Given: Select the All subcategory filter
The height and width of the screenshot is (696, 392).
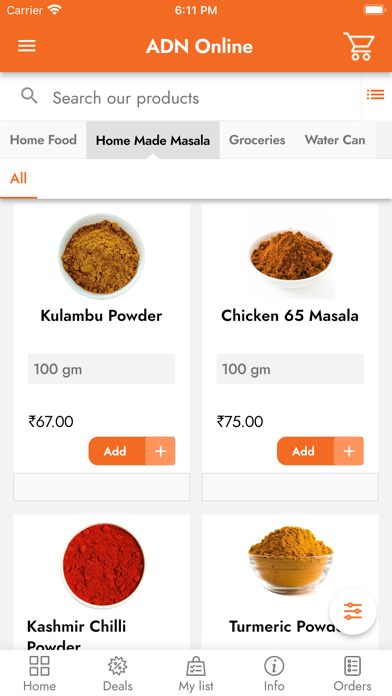Looking at the screenshot, I should [19, 178].
